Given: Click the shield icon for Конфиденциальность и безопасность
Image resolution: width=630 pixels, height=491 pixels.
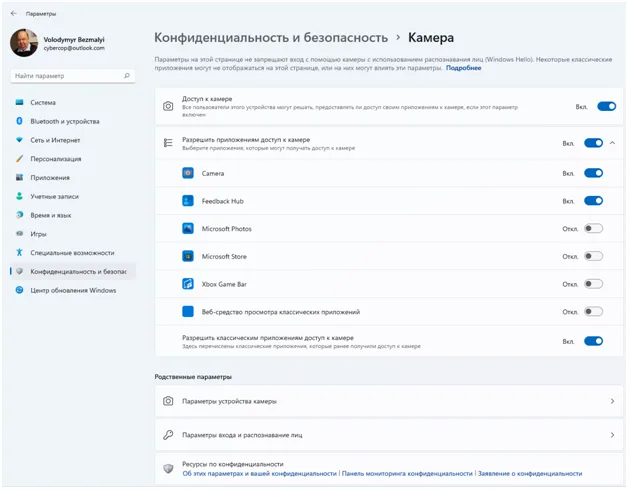Looking at the screenshot, I should [19, 271].
